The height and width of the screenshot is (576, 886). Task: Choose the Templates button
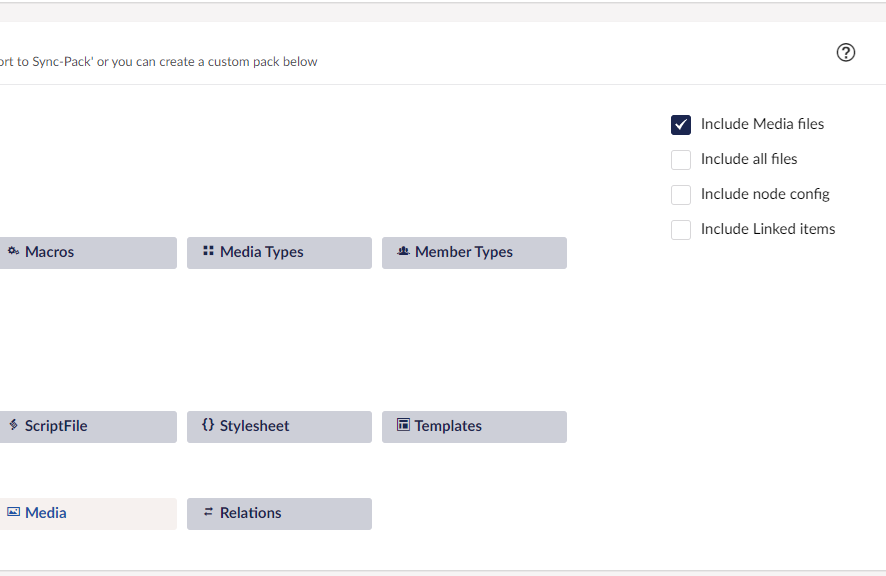tap(474, 427)
